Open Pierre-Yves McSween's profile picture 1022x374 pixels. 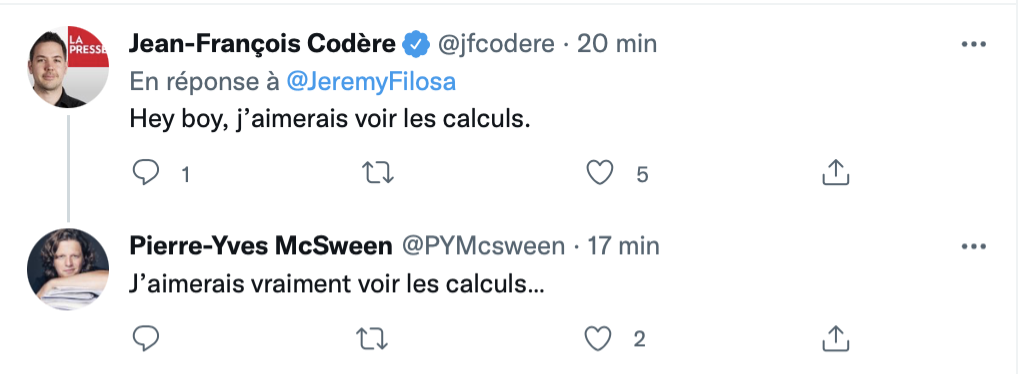click(68, 269)
